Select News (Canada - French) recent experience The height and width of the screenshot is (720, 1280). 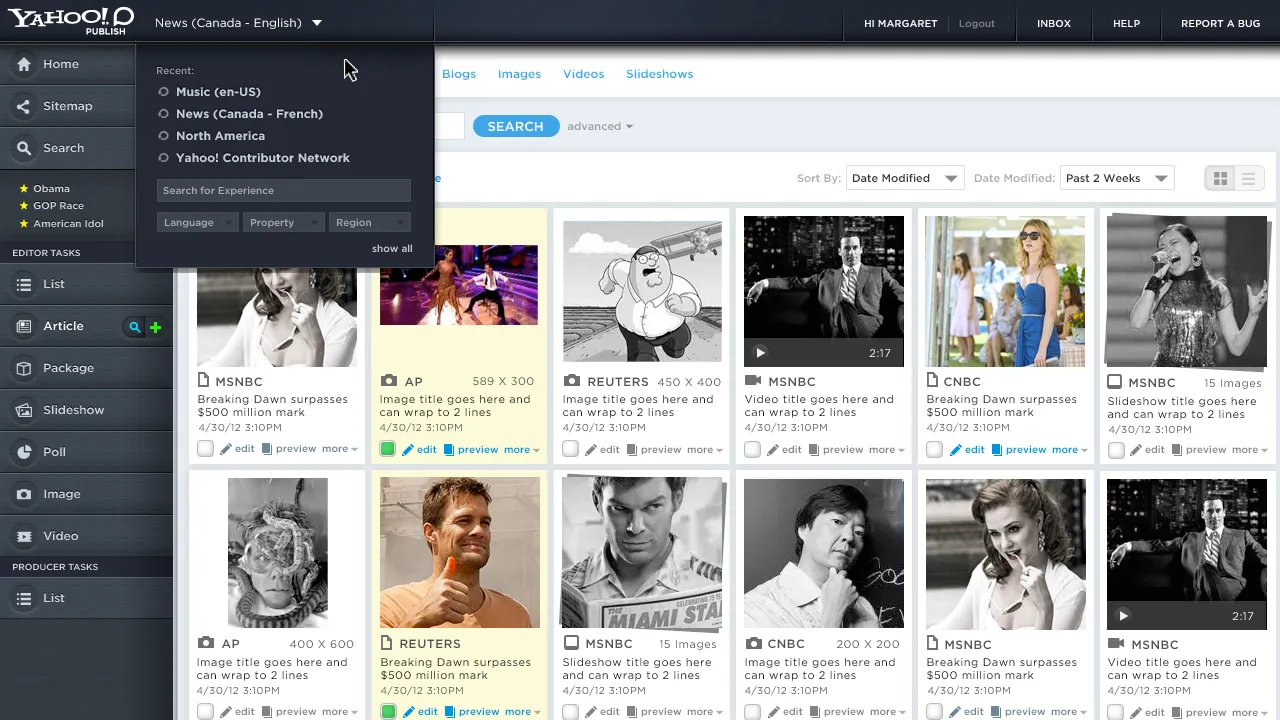(249, 114)
